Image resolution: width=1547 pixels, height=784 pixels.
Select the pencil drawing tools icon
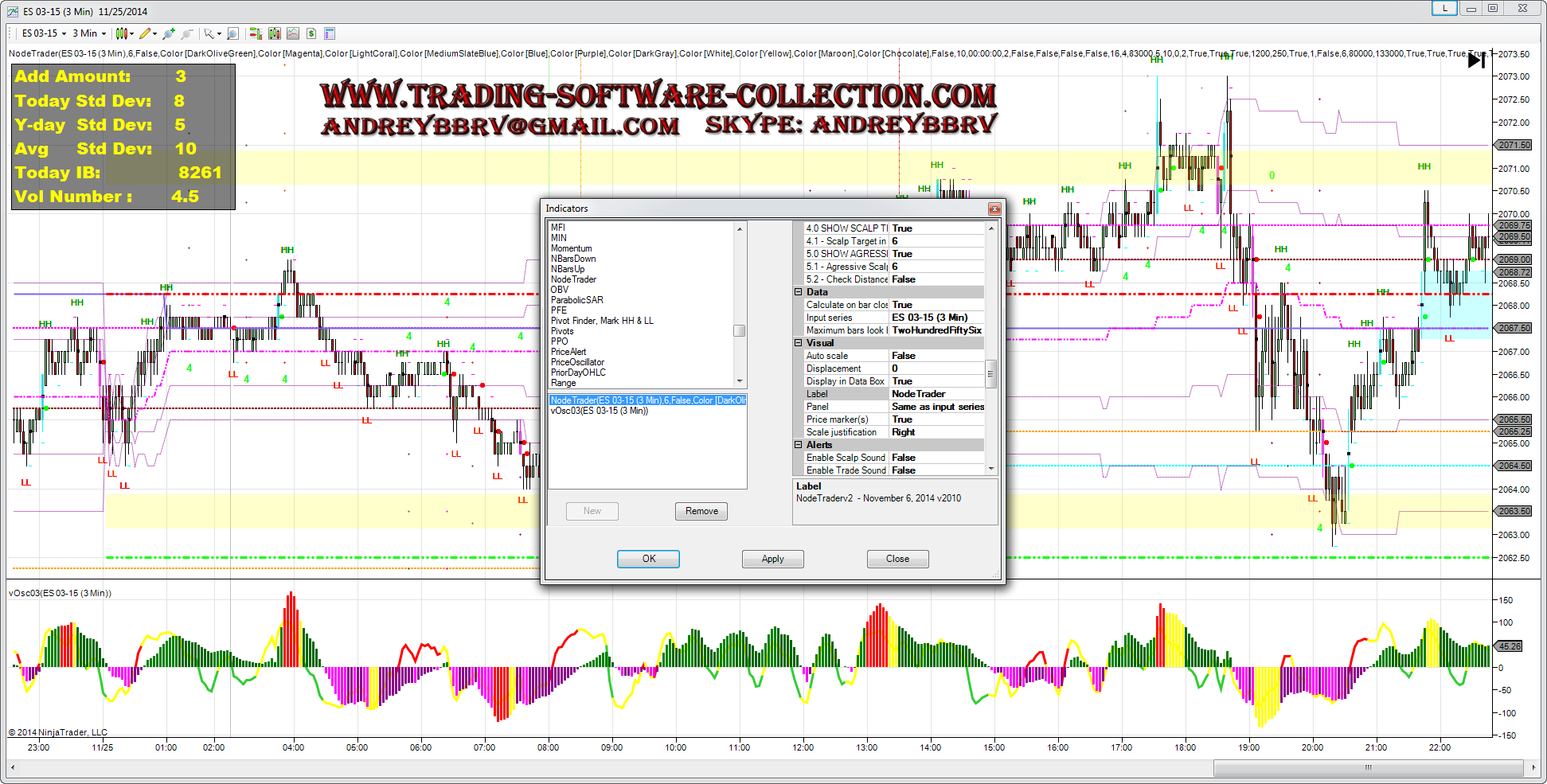[144, 33]
